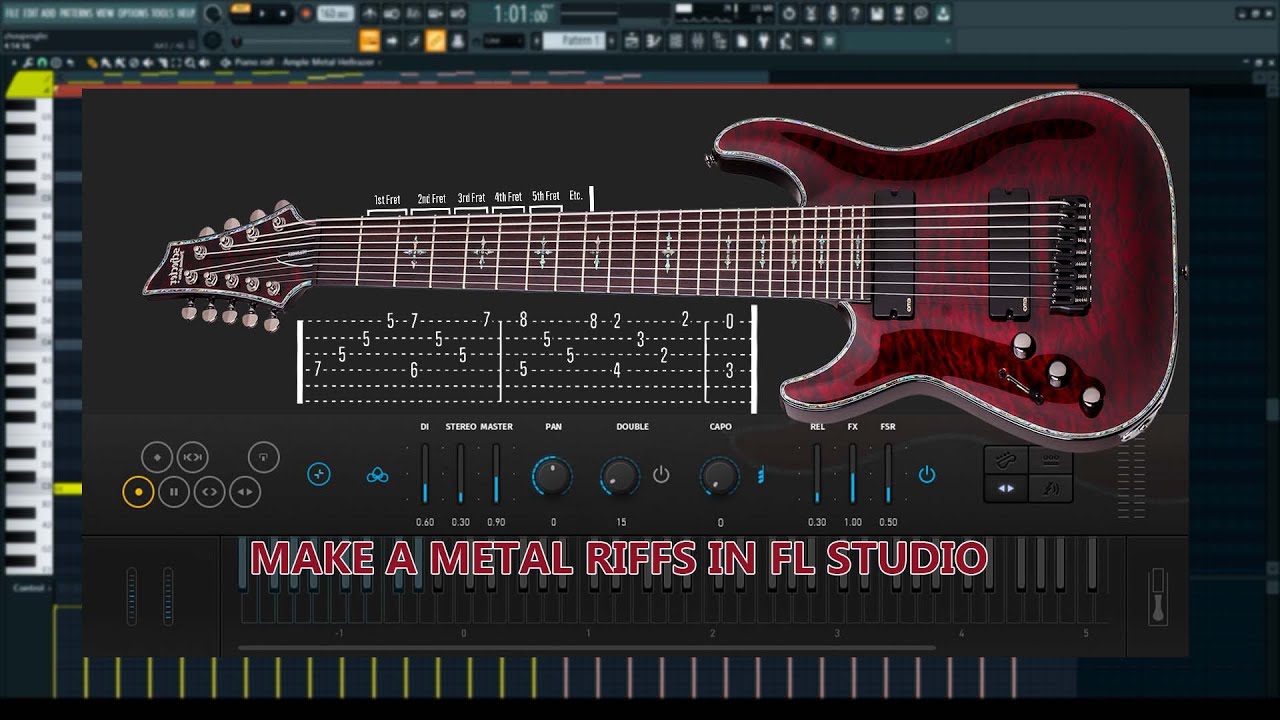This screenshot has height=720, width=1280.
Task: Click the plugin diamond round button
Action: pyautogui.click(x=156, y=457)
